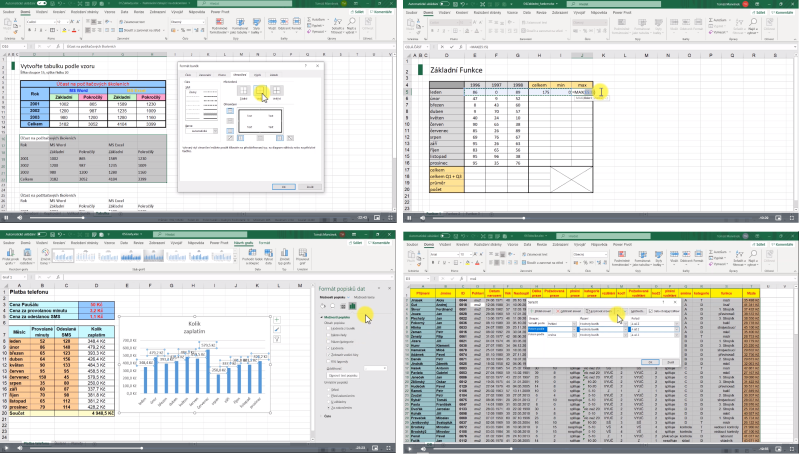Select the 'none' border preset in Format Cells
The image size is (799, 454).
(244, 90)
